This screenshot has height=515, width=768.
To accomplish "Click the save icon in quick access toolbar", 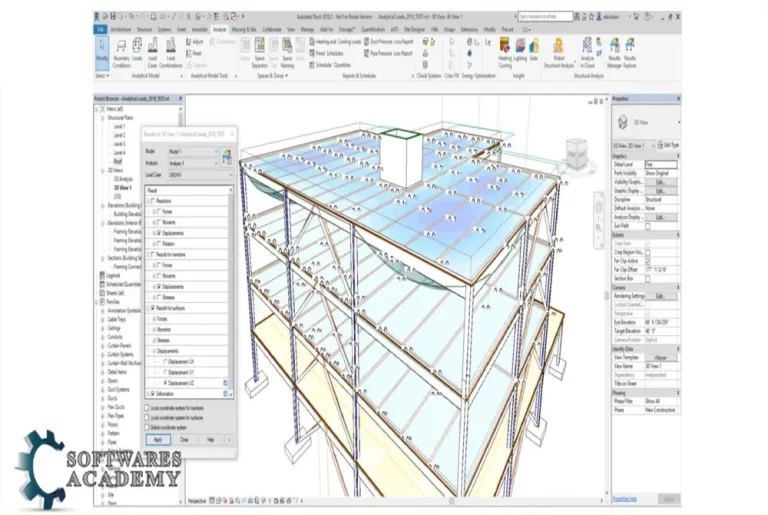I will click(x=114, y=17).
